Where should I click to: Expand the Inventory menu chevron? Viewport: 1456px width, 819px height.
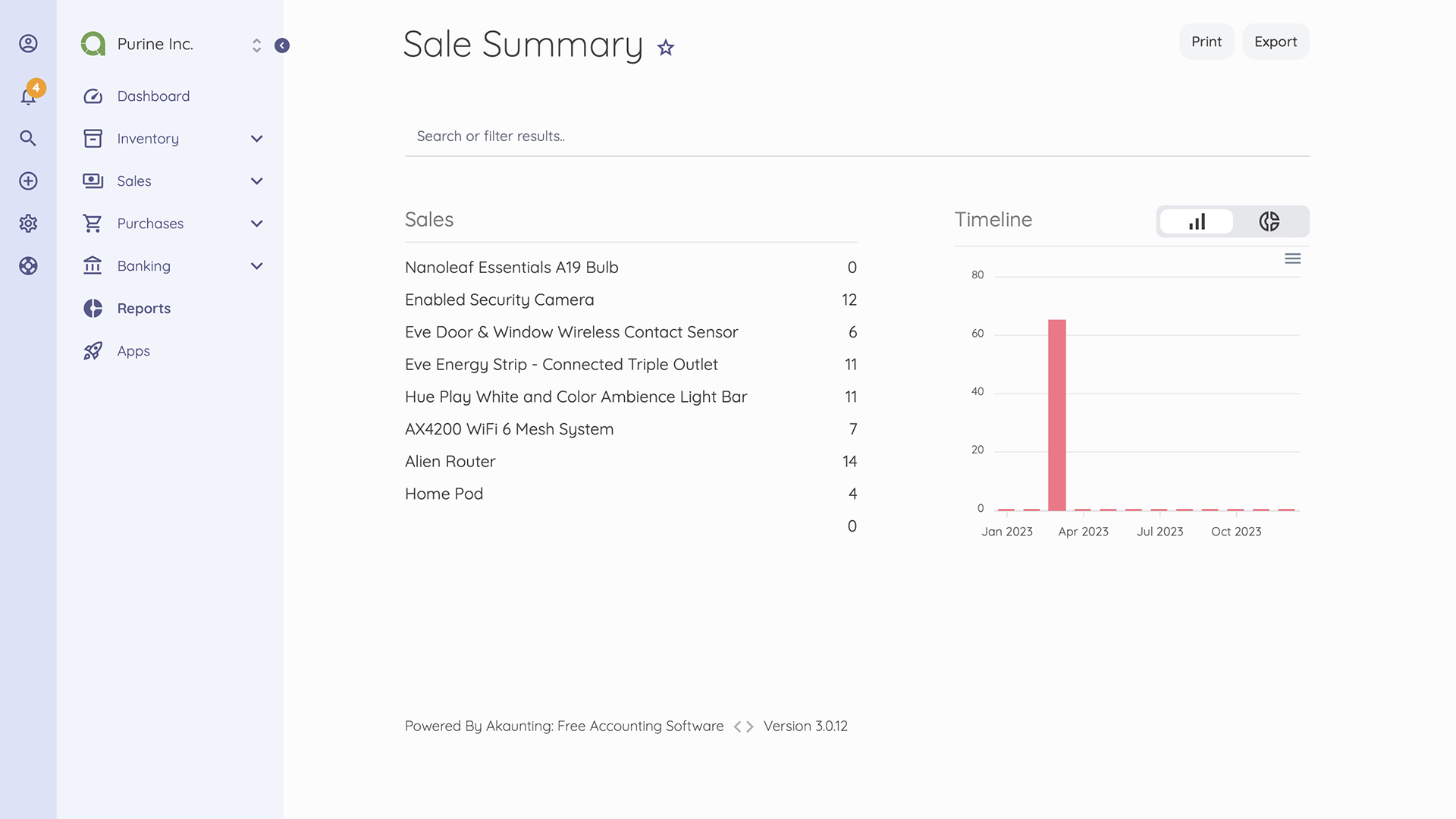click(256, 139)
